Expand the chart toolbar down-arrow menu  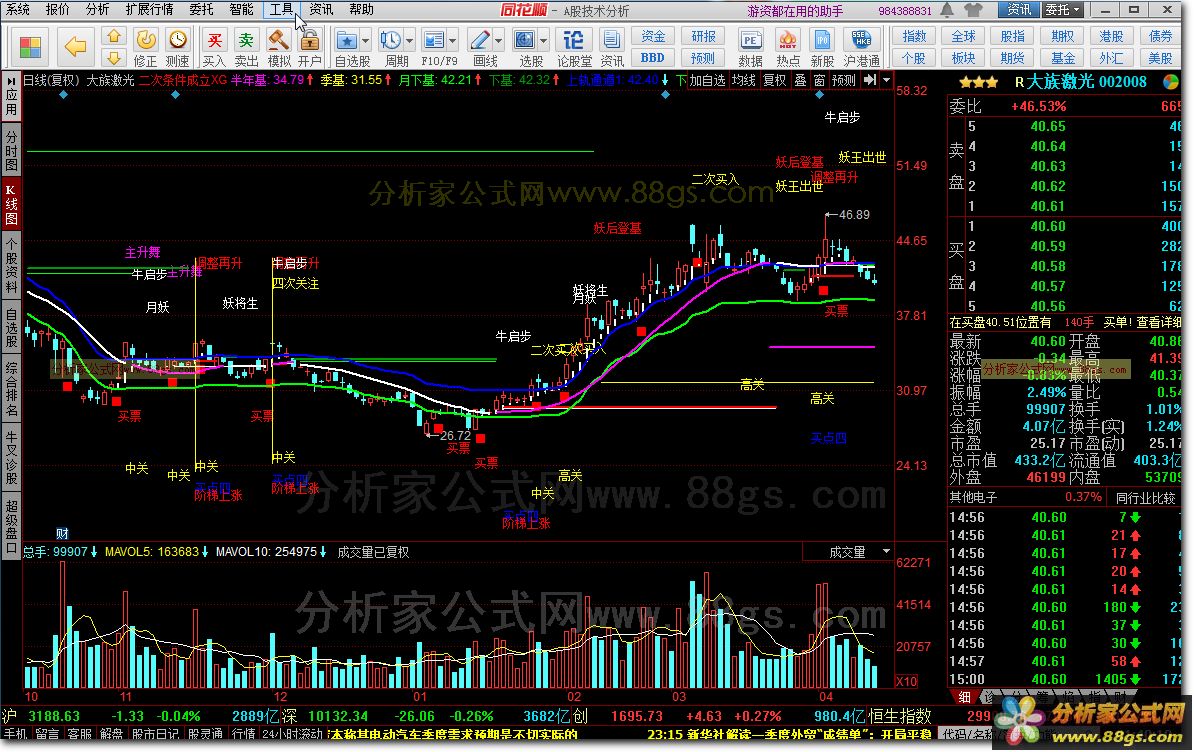coord(886,80)
